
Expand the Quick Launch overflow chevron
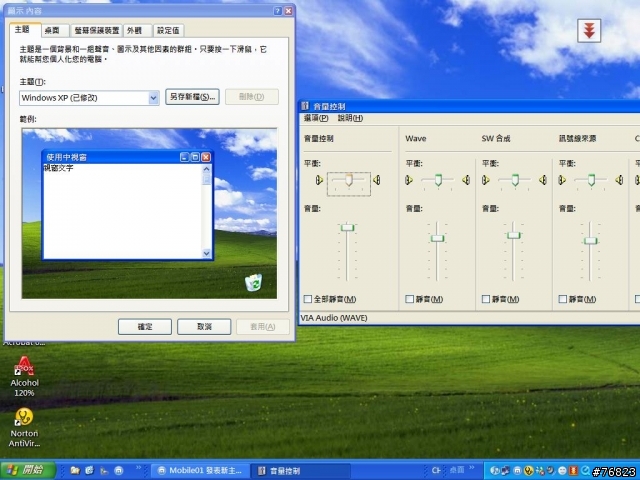(x=138, y=468)
